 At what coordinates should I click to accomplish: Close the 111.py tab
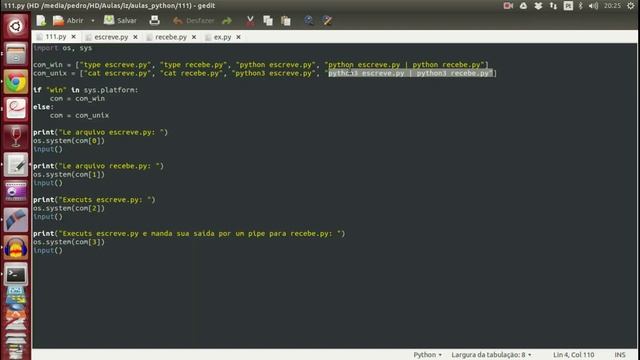(x=73, y=37)
